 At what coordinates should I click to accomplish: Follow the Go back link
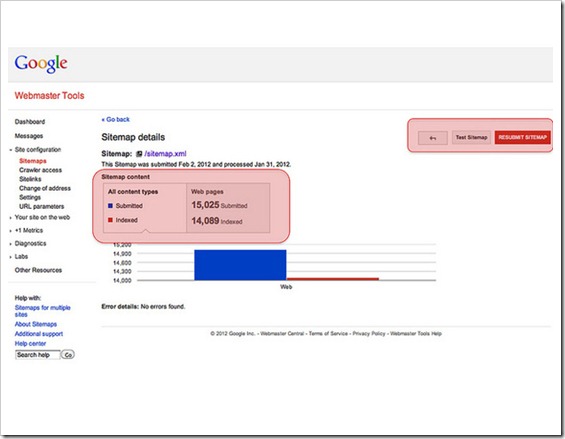pyautogui.click(x=116, y=119)
